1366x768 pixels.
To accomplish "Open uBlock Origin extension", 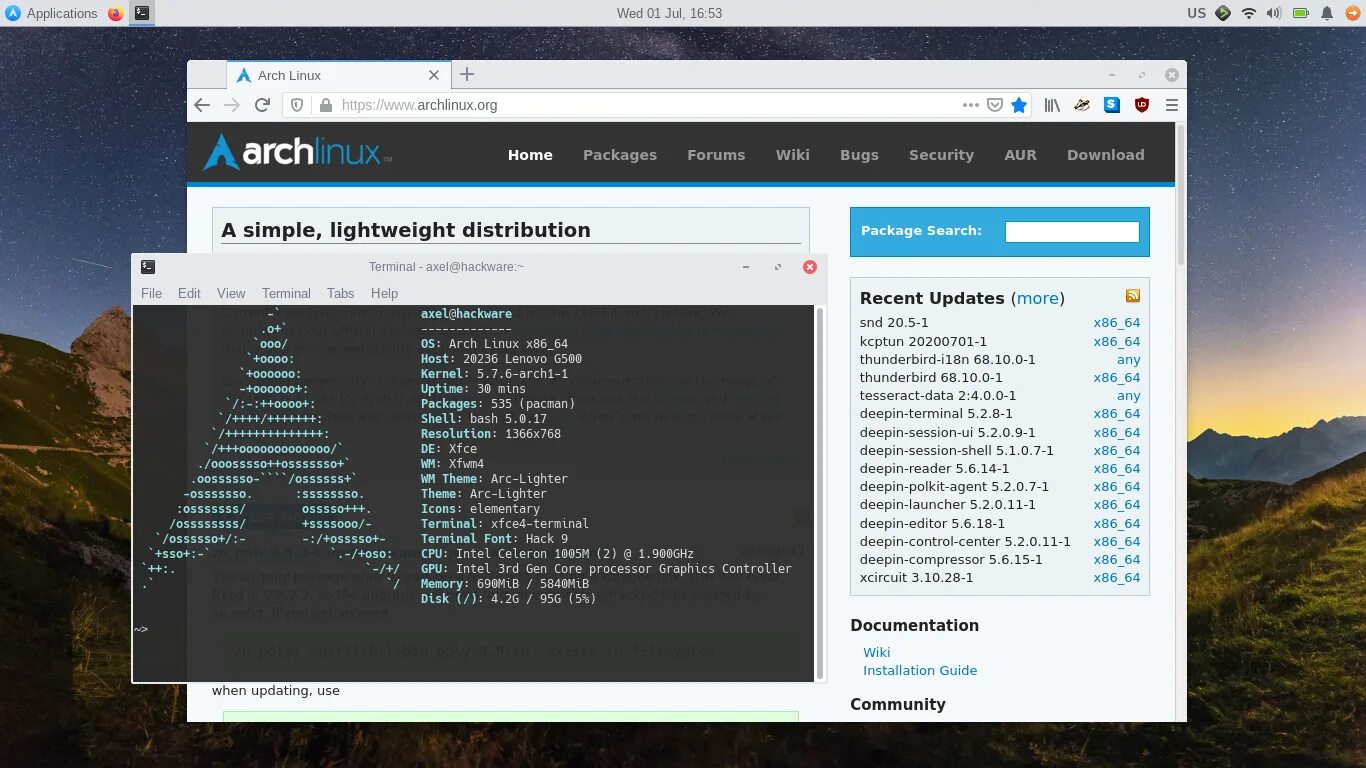I will click(x=1142, y=105).
